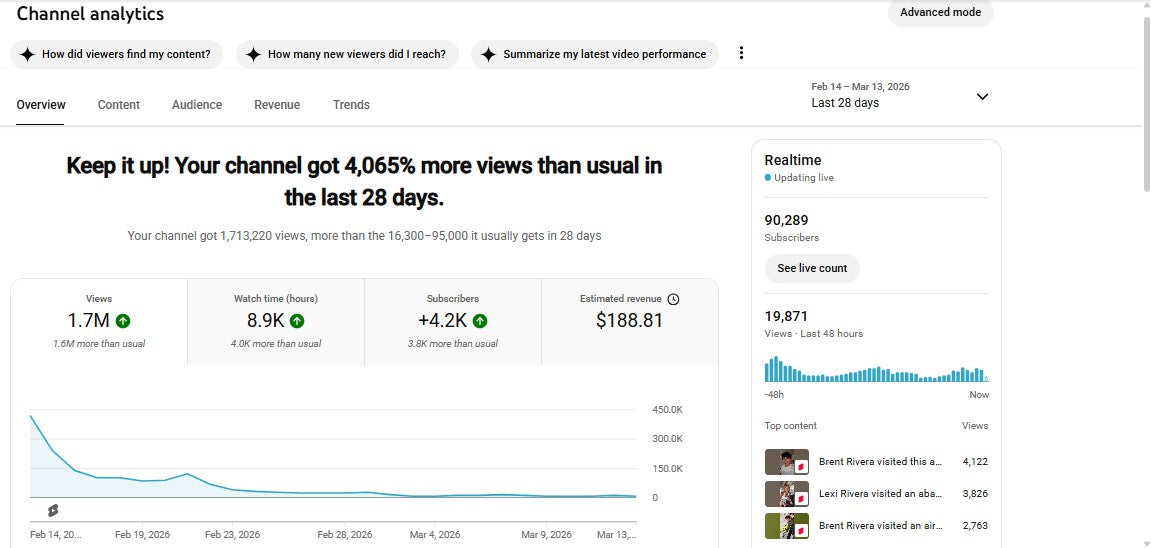Go to the Revenue tab
The image size is (1151, 548).
277,105
